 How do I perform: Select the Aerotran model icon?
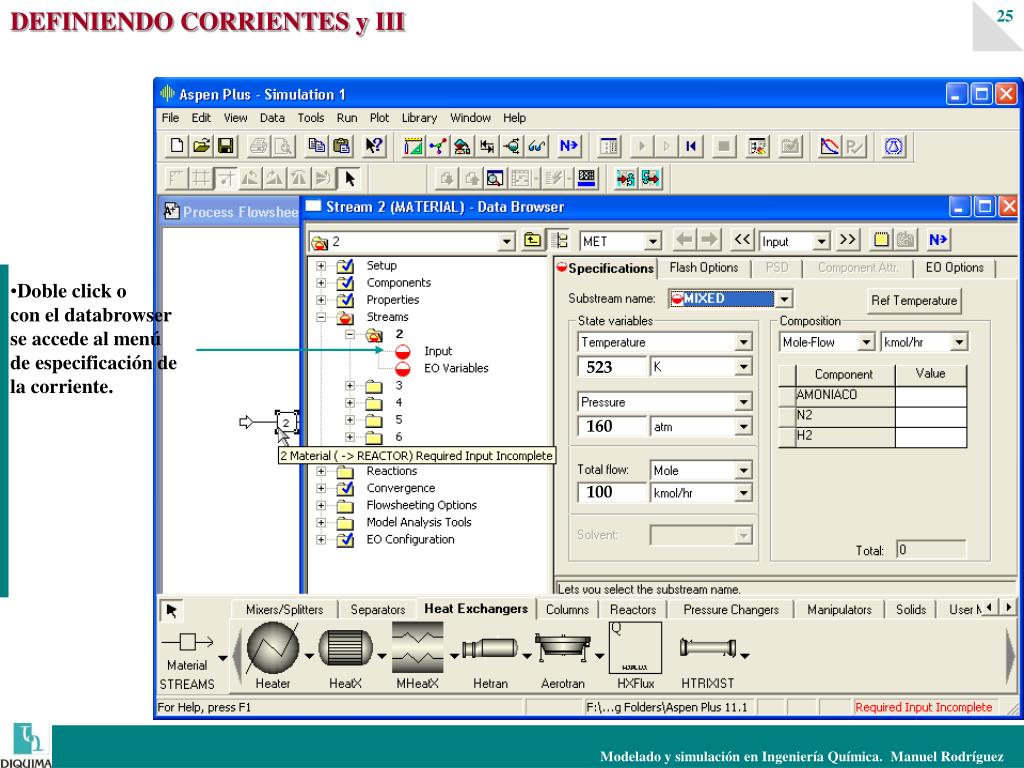(562, 647)
